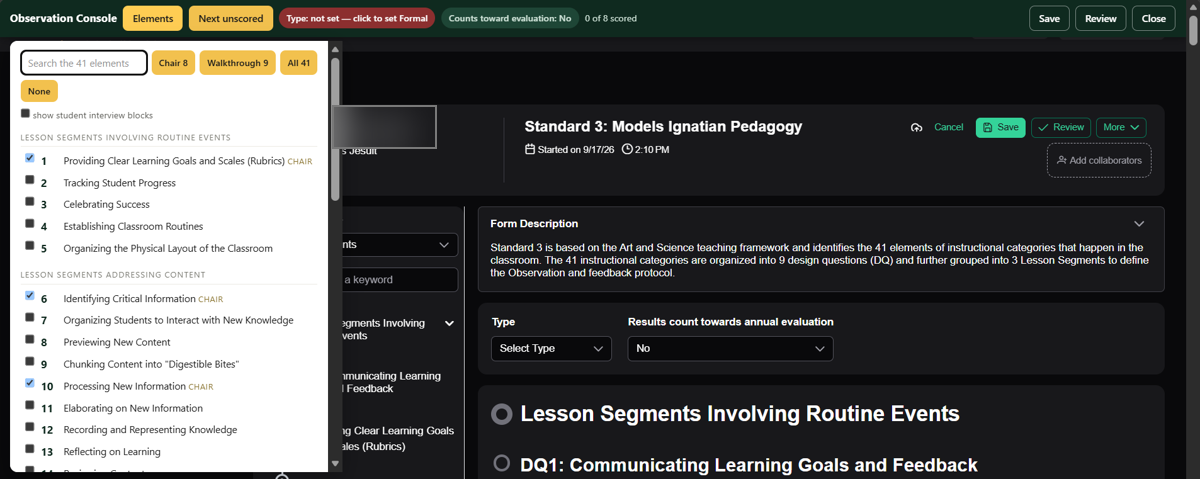
Task: Click the elements panel scrollbar thumb
Action: (335, 128)
